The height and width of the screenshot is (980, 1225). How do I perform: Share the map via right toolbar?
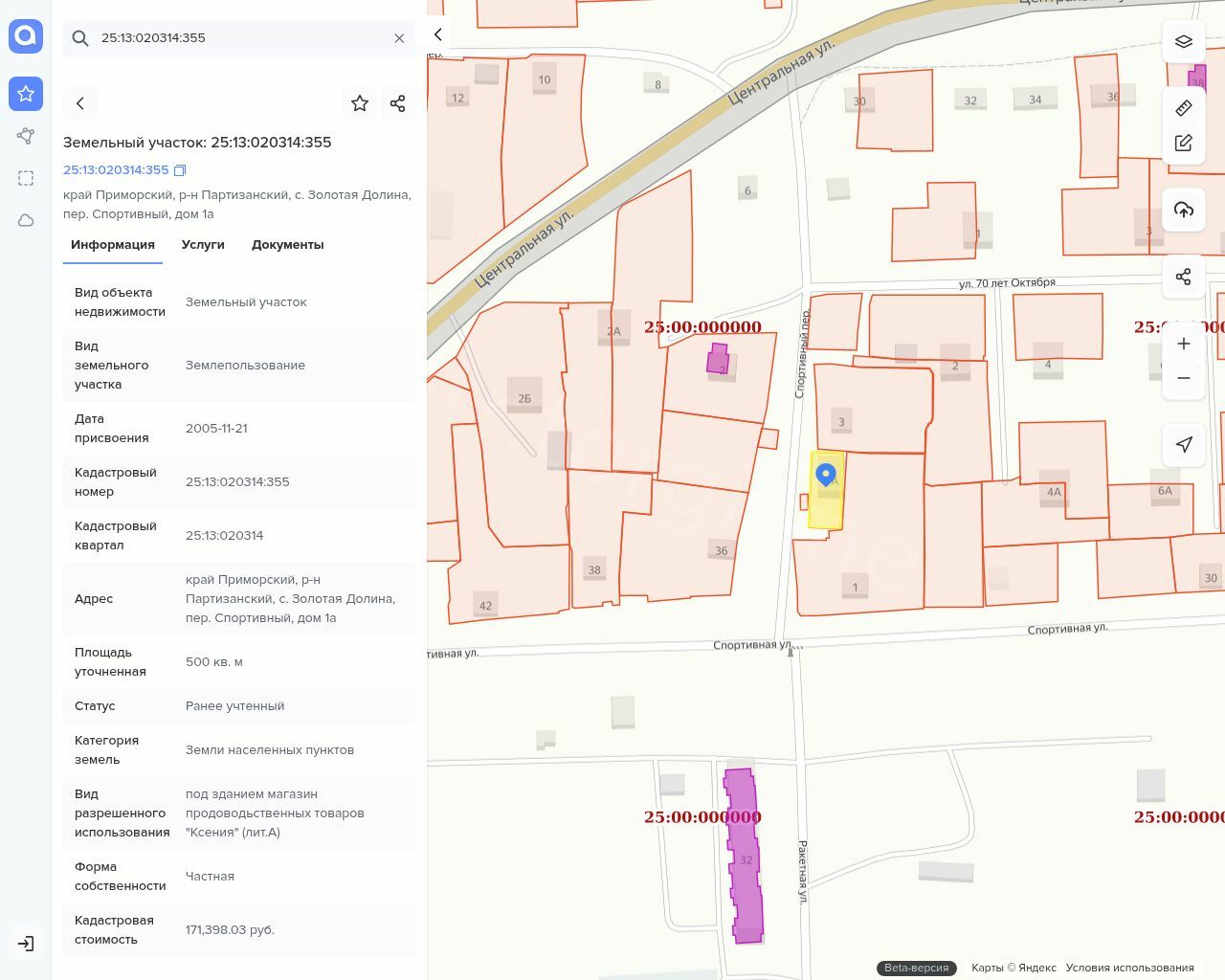pyautogui.click(x=1184, y=277)
